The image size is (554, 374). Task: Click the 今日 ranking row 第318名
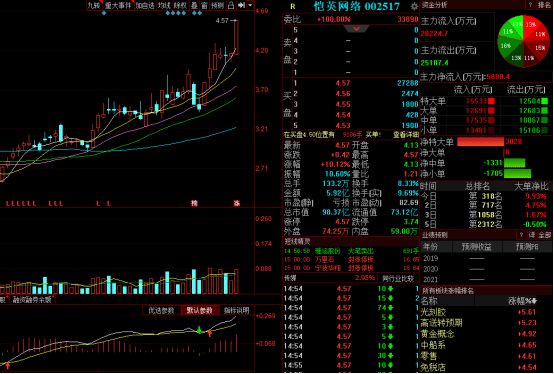(x=485, y=196)
